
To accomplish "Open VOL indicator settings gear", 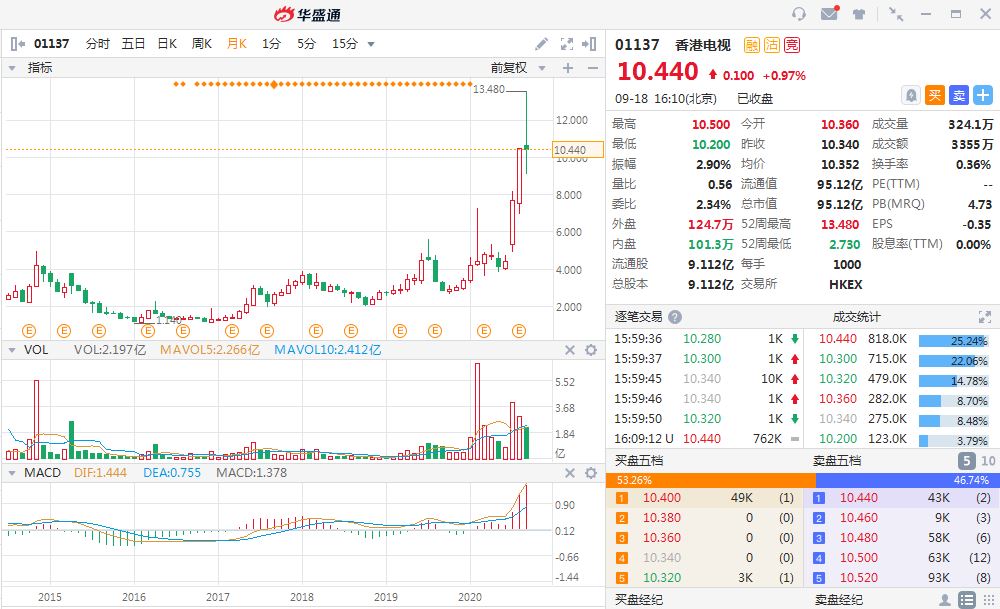I will [591, 350].
